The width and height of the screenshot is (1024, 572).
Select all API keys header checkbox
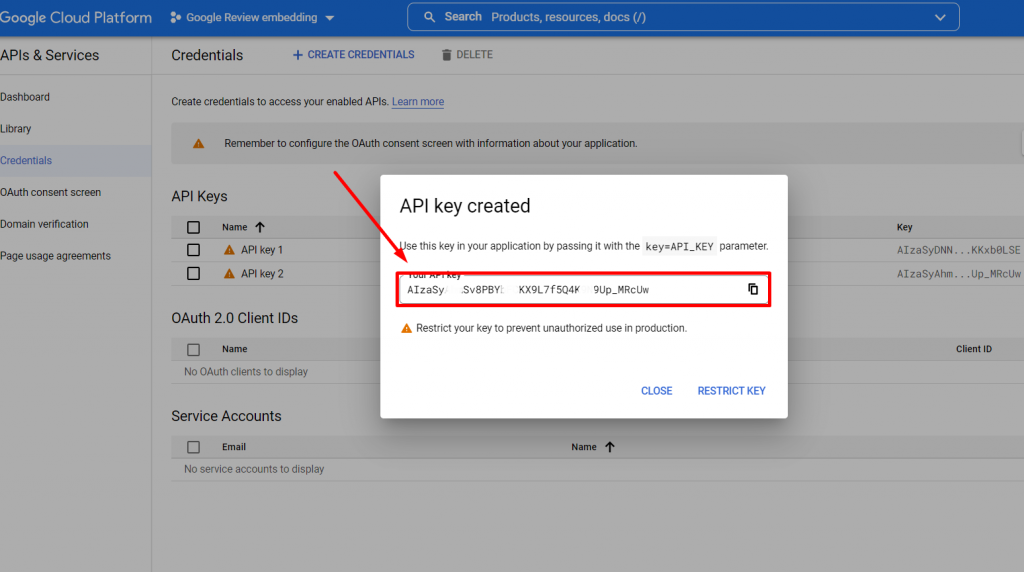[193, 227]
